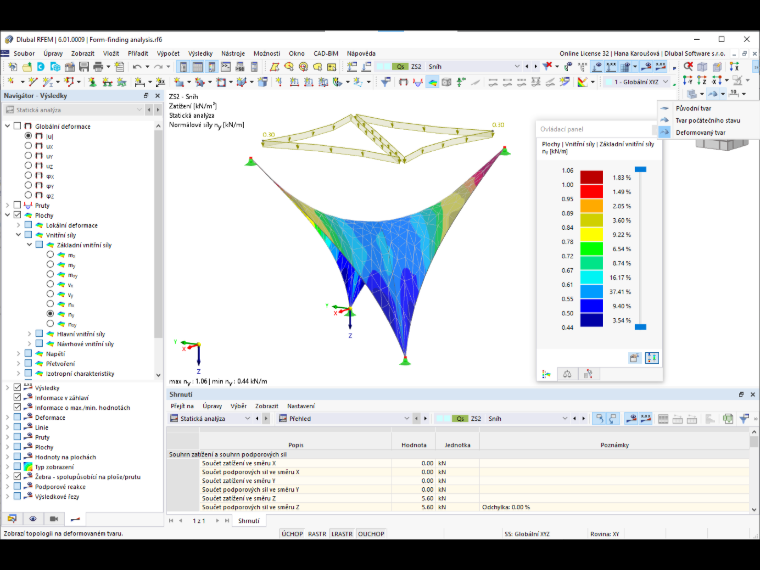760x570 pixels.
Task: Click the dark red 1.06 color swatch
Action: coord(591,177)
